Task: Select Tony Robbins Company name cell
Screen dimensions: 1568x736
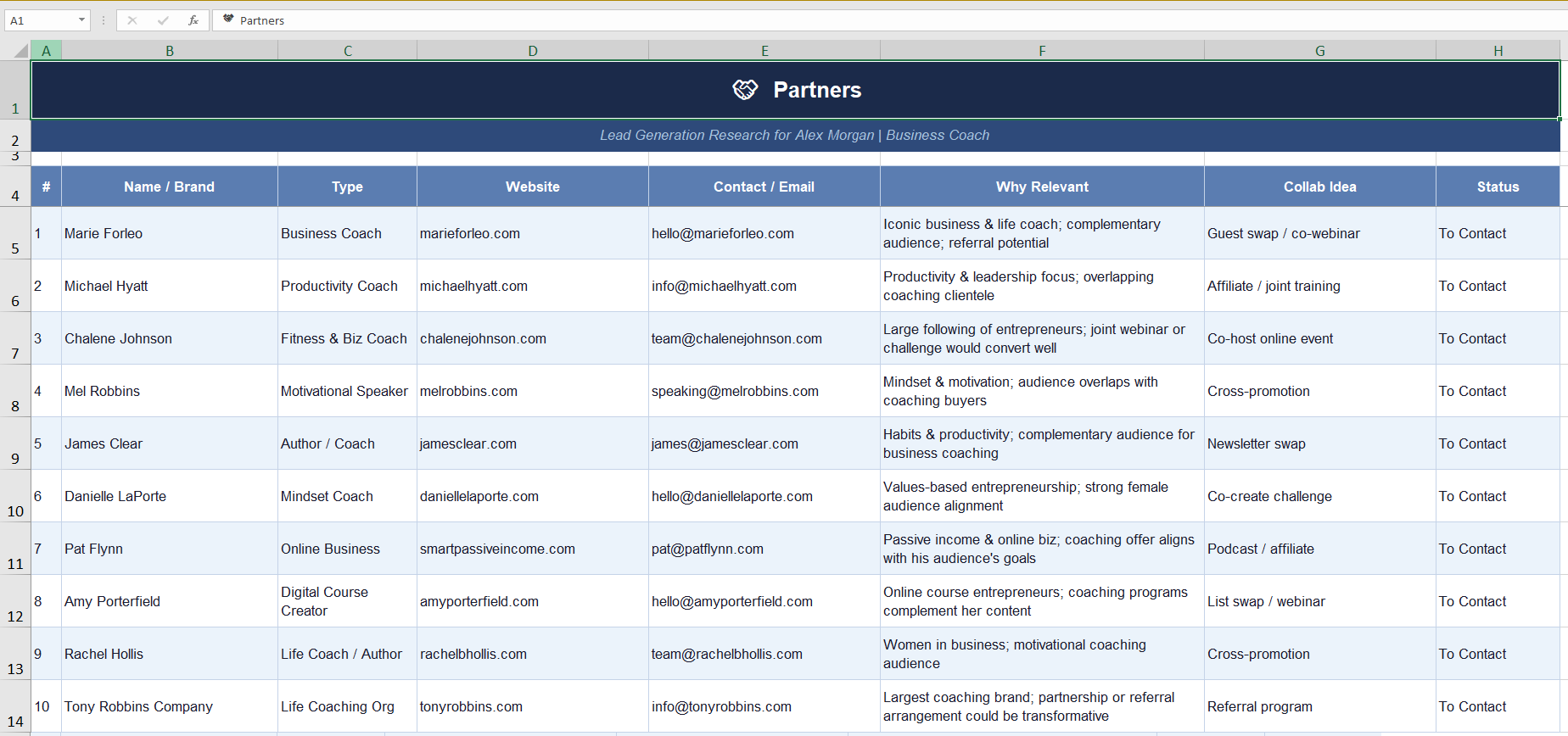Action: point(170,706)
